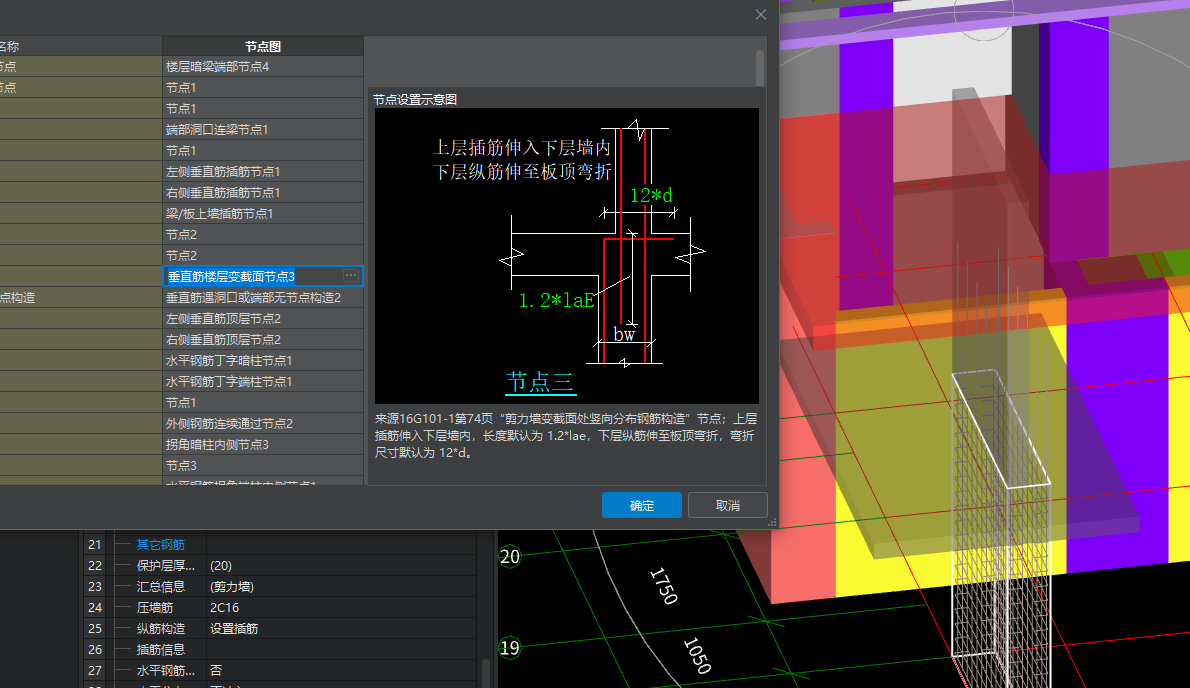
Task: Click the 1750 dimension in the drawing
Action: coord(663,586)
